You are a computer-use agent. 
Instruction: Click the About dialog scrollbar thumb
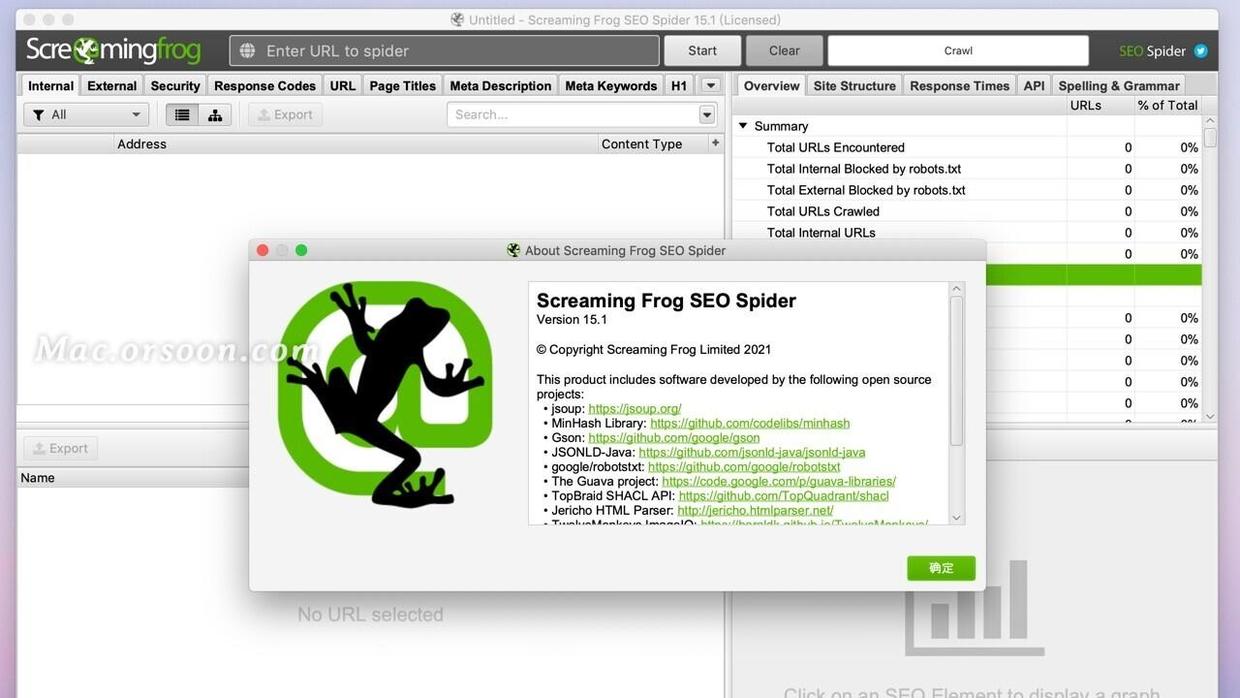(956, 371)
